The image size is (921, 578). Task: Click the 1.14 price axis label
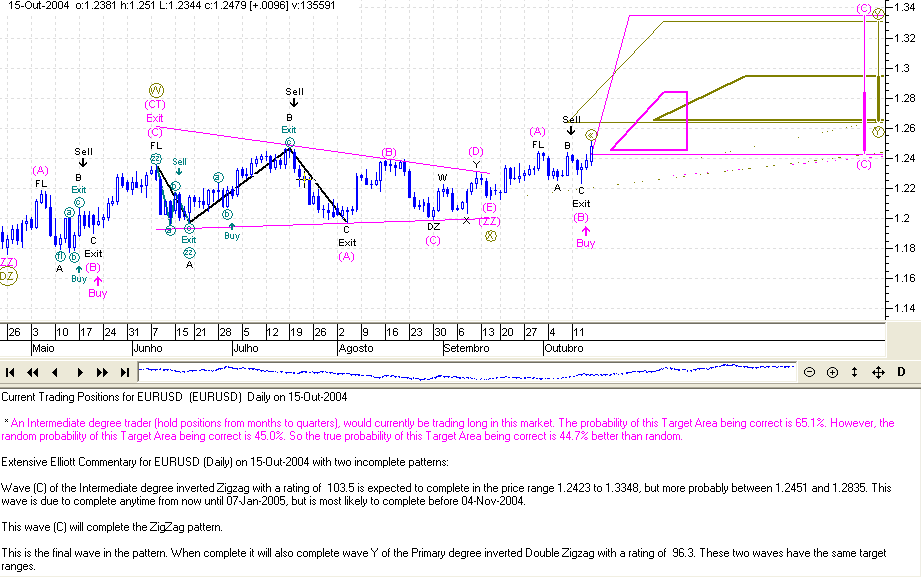(905, 308)
